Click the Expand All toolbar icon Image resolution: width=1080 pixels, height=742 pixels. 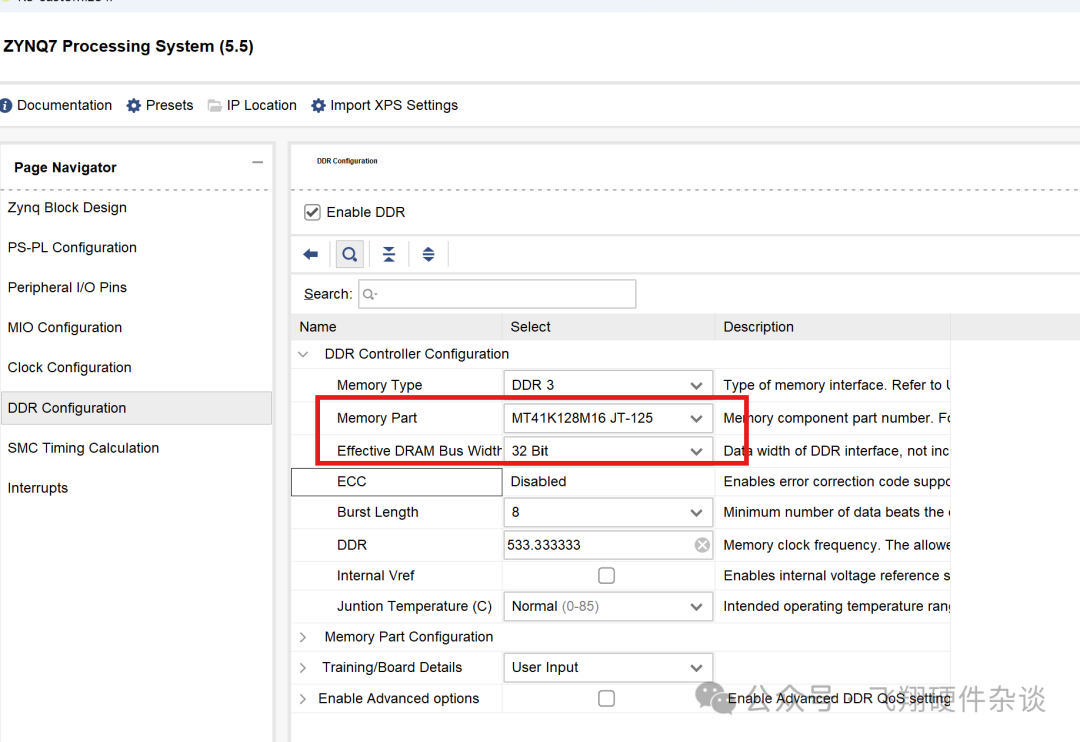tap(428, 254)
